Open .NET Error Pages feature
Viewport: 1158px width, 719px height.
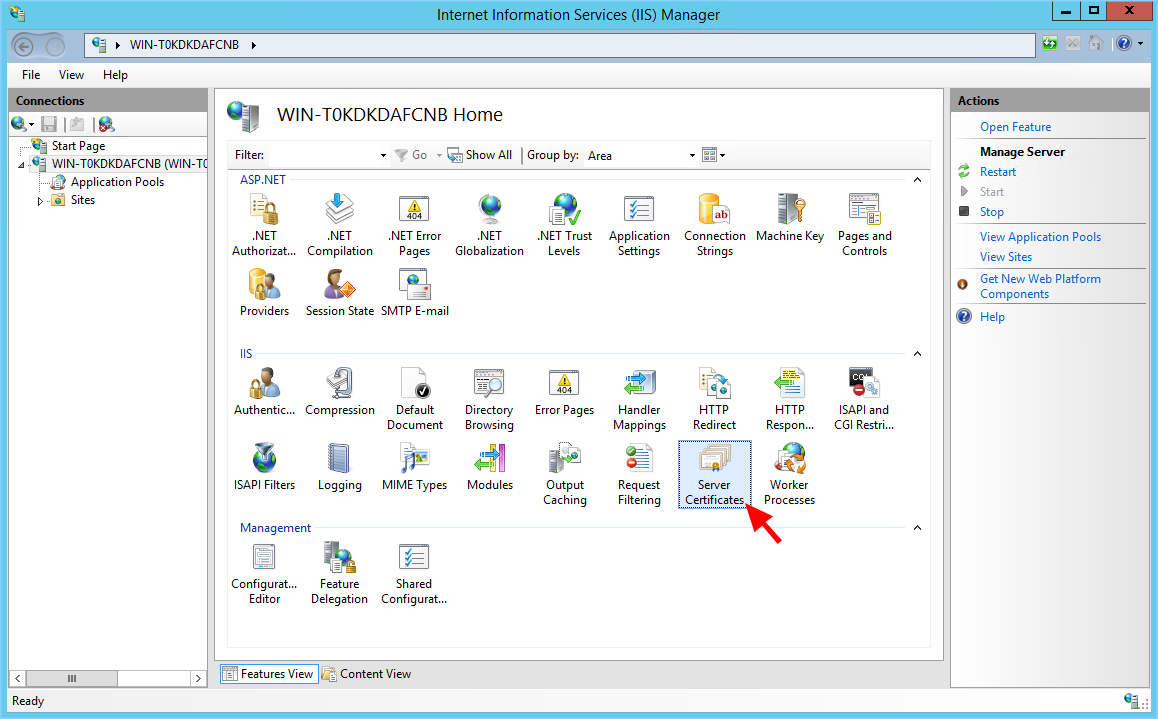[x=414, y=225]
